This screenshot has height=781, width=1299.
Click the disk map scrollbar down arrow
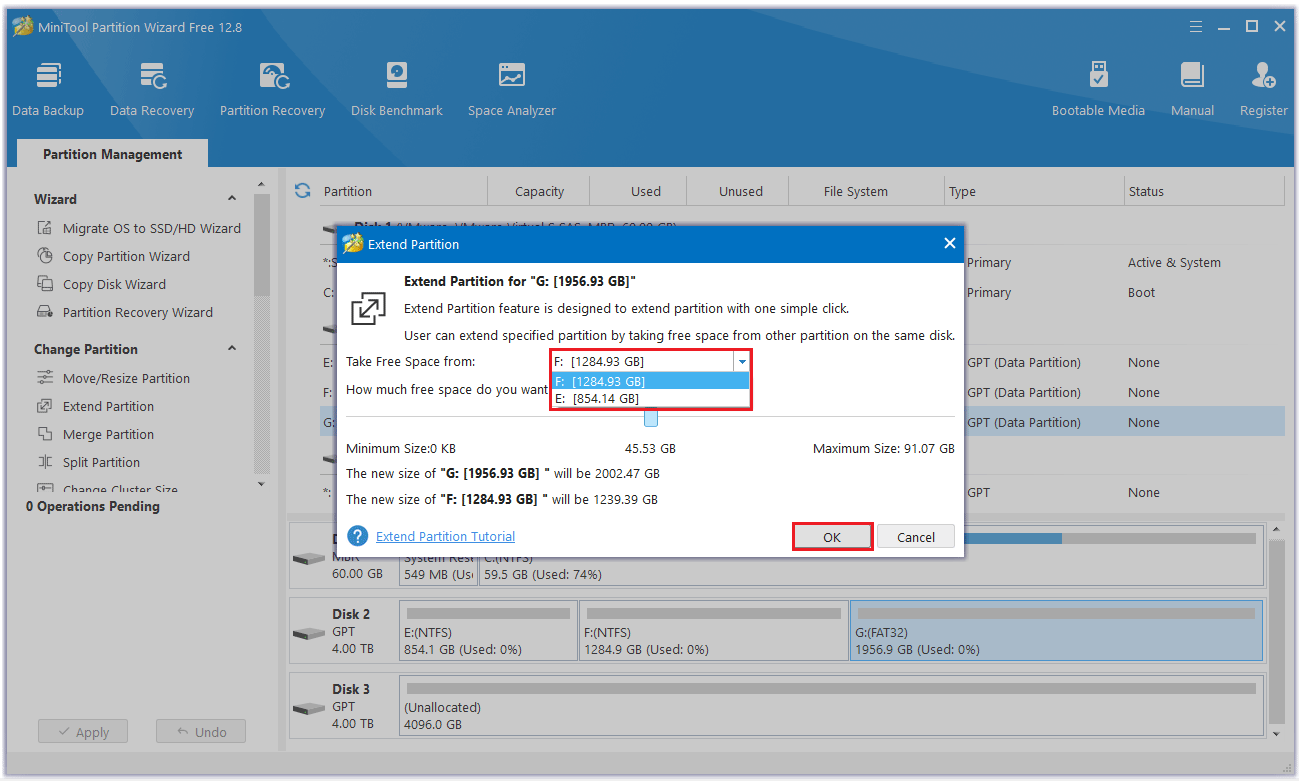click(x=1275, y=733)
